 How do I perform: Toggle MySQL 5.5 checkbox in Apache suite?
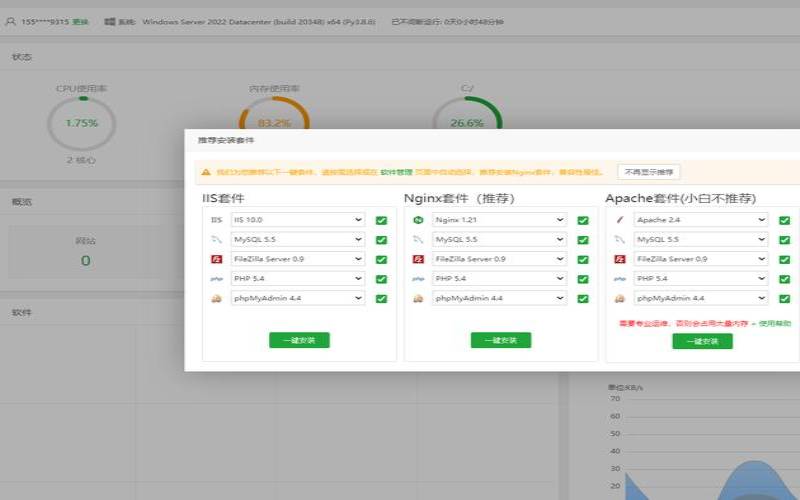click(x=785, y=240)
